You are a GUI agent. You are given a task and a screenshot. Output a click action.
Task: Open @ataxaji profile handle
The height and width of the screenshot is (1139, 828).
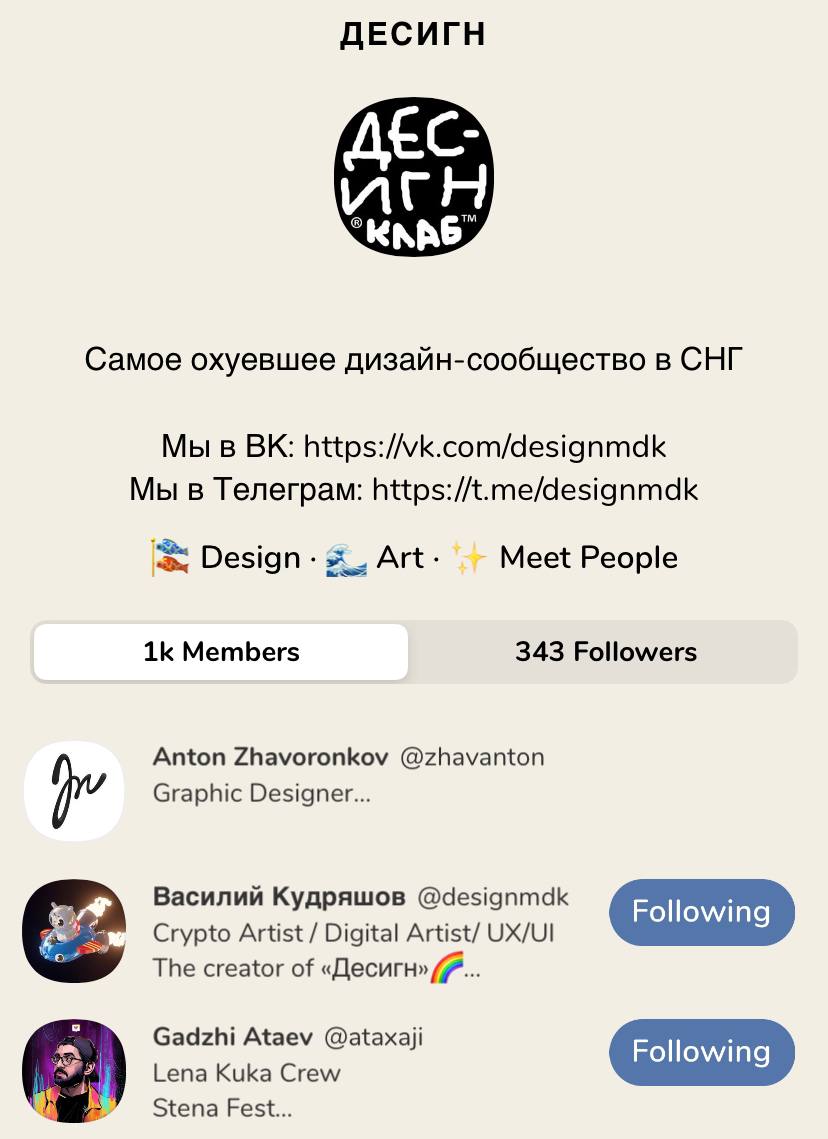[373, 1037]
